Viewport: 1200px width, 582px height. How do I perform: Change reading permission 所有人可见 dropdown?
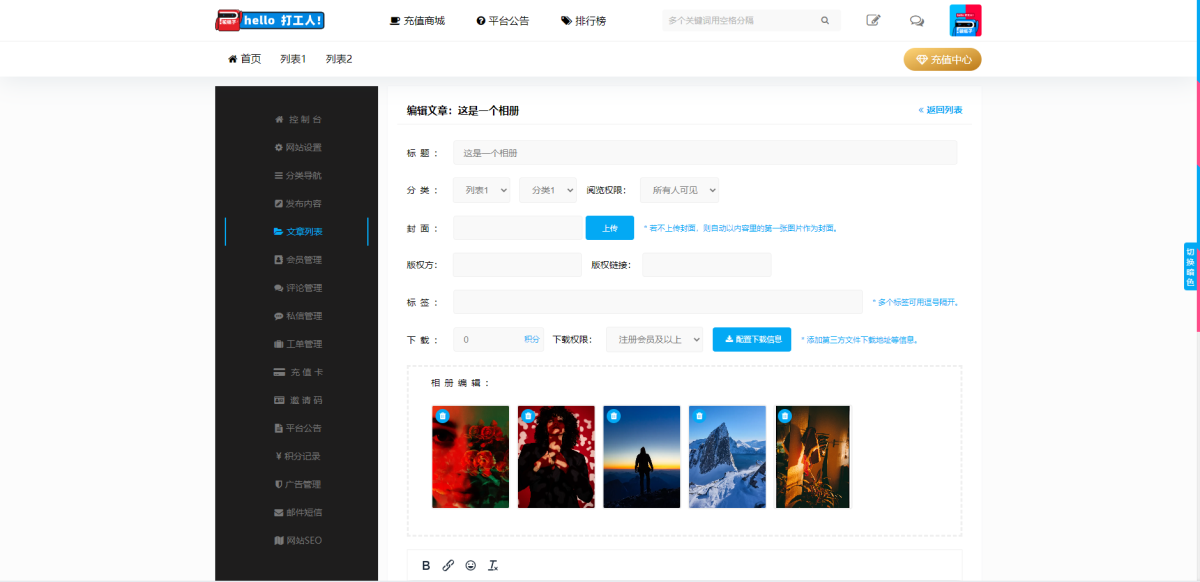pos(679,190)
